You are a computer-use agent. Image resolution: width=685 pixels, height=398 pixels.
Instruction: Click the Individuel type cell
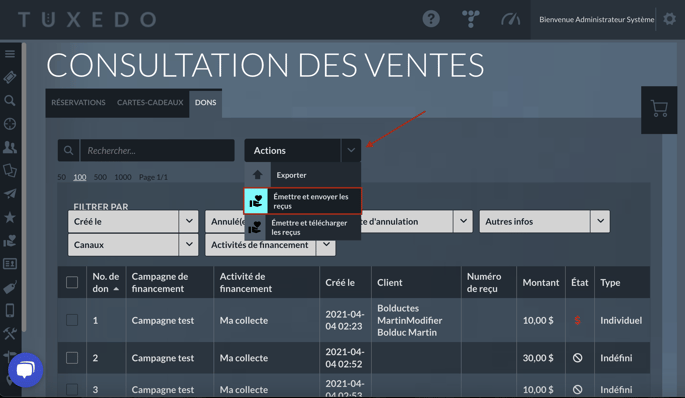[621, 320]
